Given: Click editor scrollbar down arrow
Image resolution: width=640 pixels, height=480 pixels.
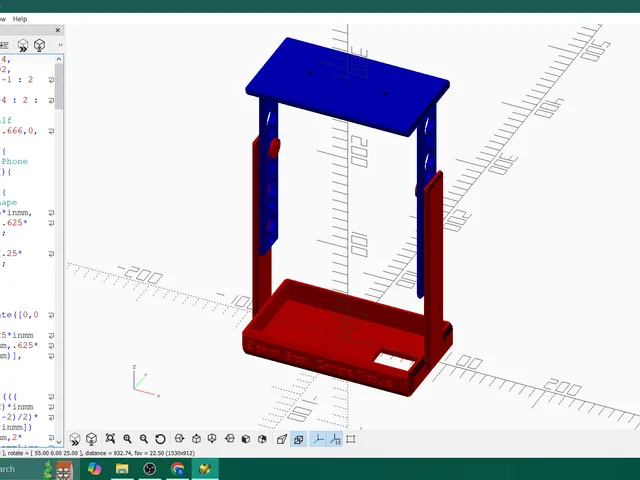Looking at the screenshot, I should pyautogui.click(x=59, y=442).
